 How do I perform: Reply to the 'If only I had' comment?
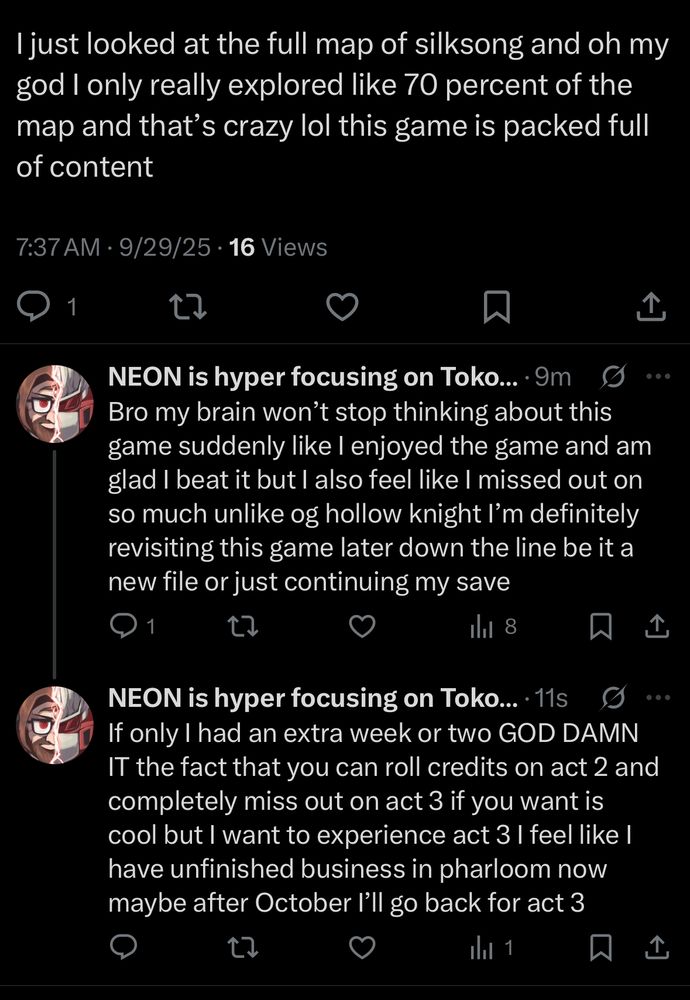pyautogui.click(x=123, y=946)
